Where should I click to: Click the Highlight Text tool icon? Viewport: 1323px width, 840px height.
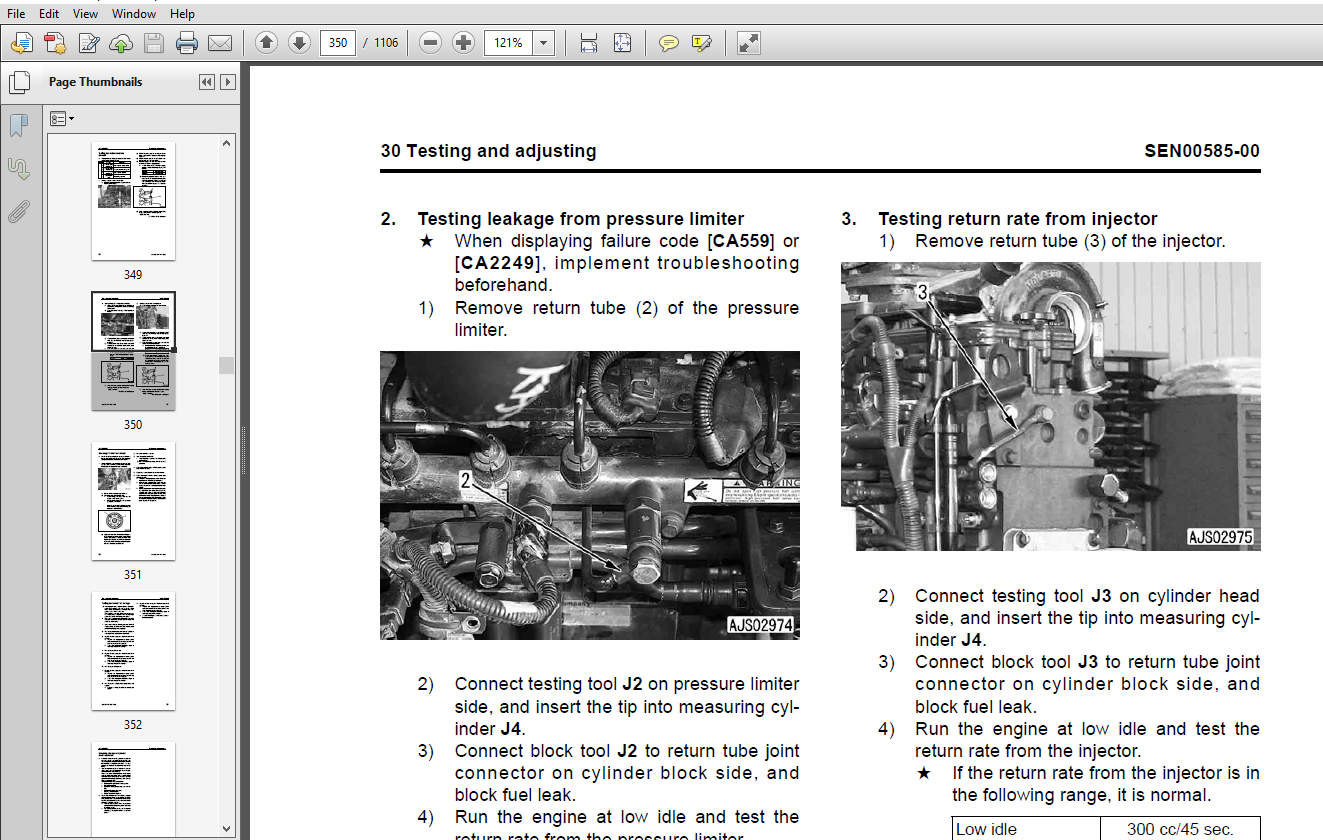tap(702, 43)
